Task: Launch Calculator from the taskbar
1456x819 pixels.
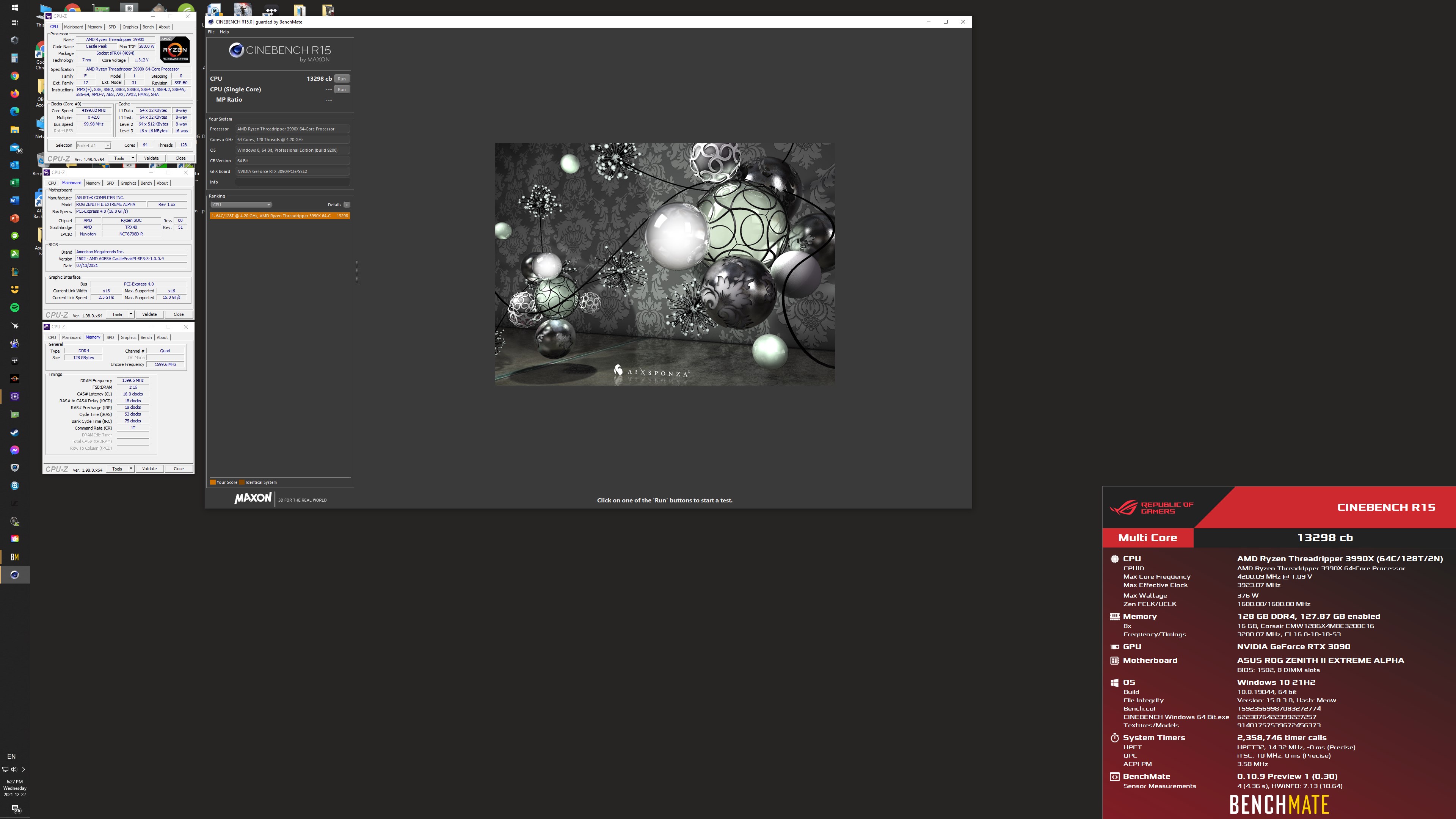Action: point(15,58)
